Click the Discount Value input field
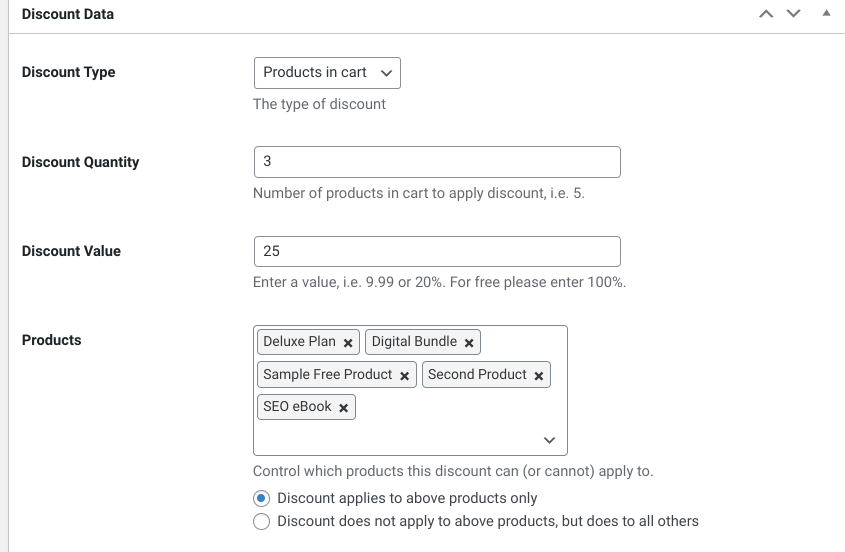This screenshot has height=552, width=845. tap(436, 251)
